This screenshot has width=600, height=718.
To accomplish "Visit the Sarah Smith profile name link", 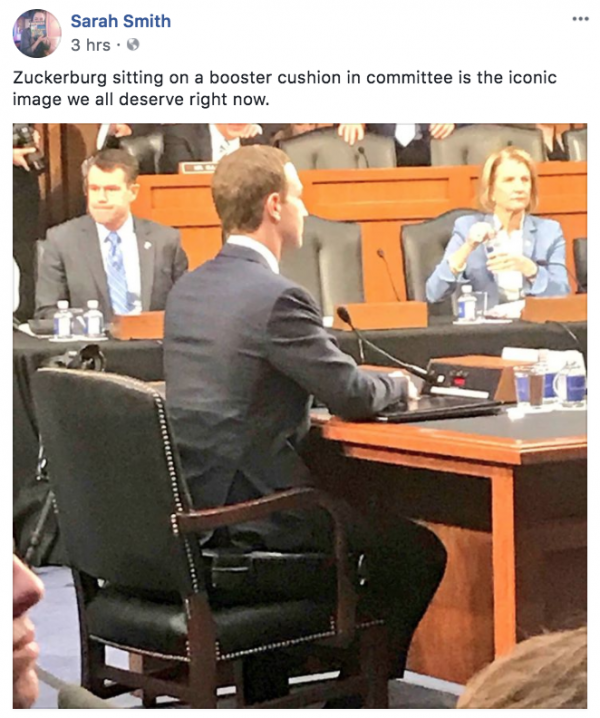I will 120,21.
